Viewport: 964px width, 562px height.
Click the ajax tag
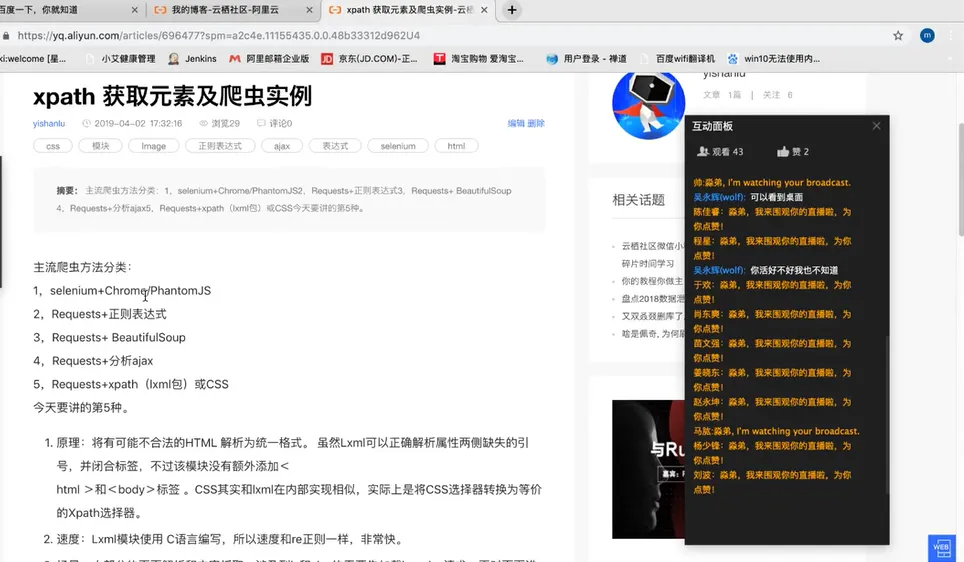pyautogui.click(x=282, y=146)
